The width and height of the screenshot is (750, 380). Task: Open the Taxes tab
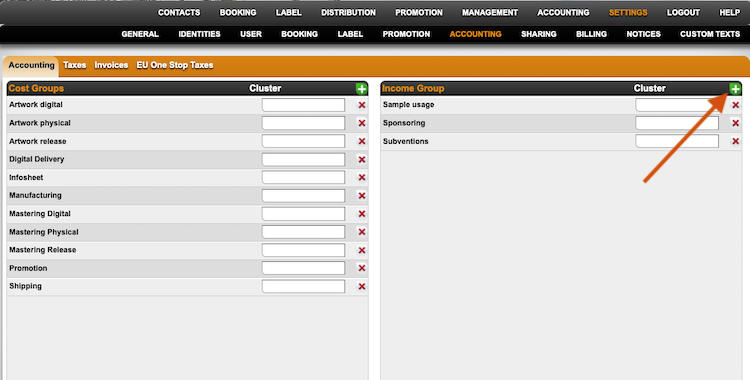tap(75, 65)
